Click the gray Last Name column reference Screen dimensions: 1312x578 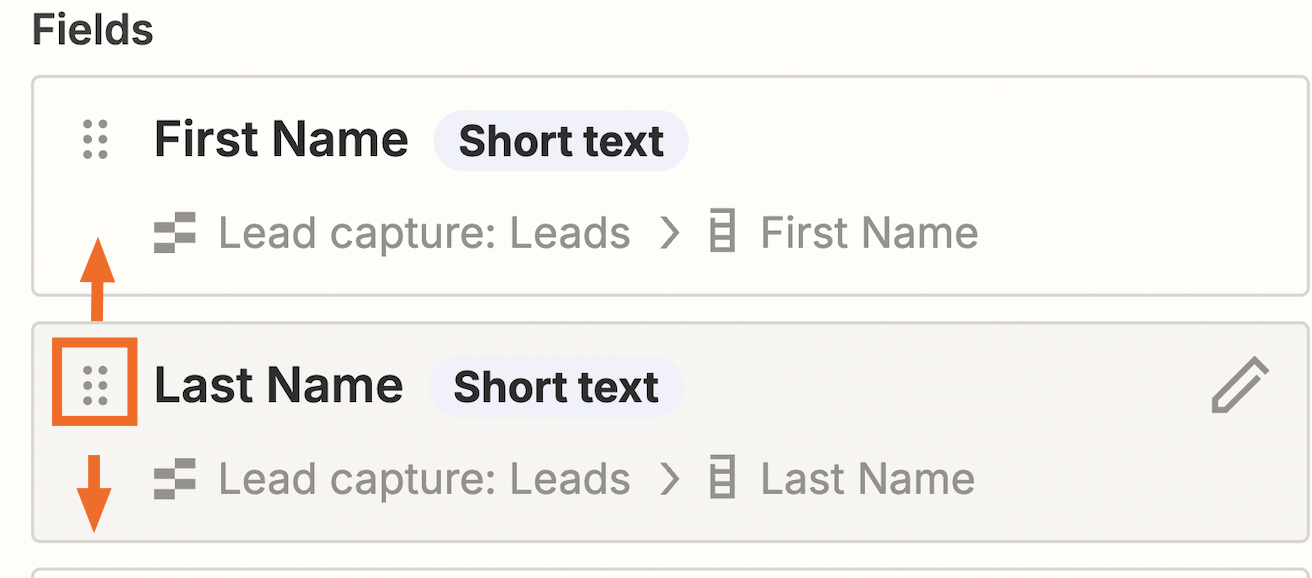pos(867,480)
